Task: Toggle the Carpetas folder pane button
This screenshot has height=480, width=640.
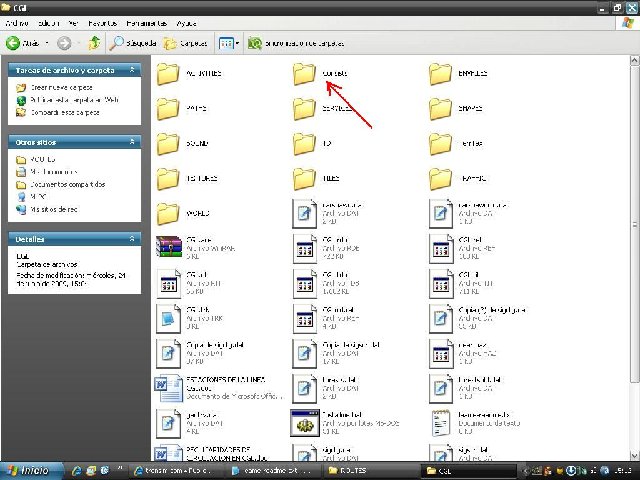Action: click(186, 43)
